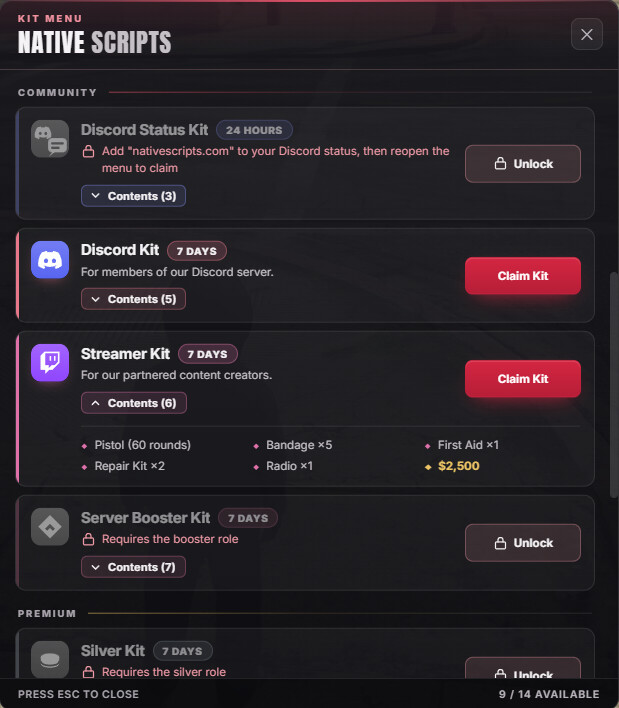The image size is (619, 708).
Task: Close the Kit Menu with X button
Action: [586, 34]
